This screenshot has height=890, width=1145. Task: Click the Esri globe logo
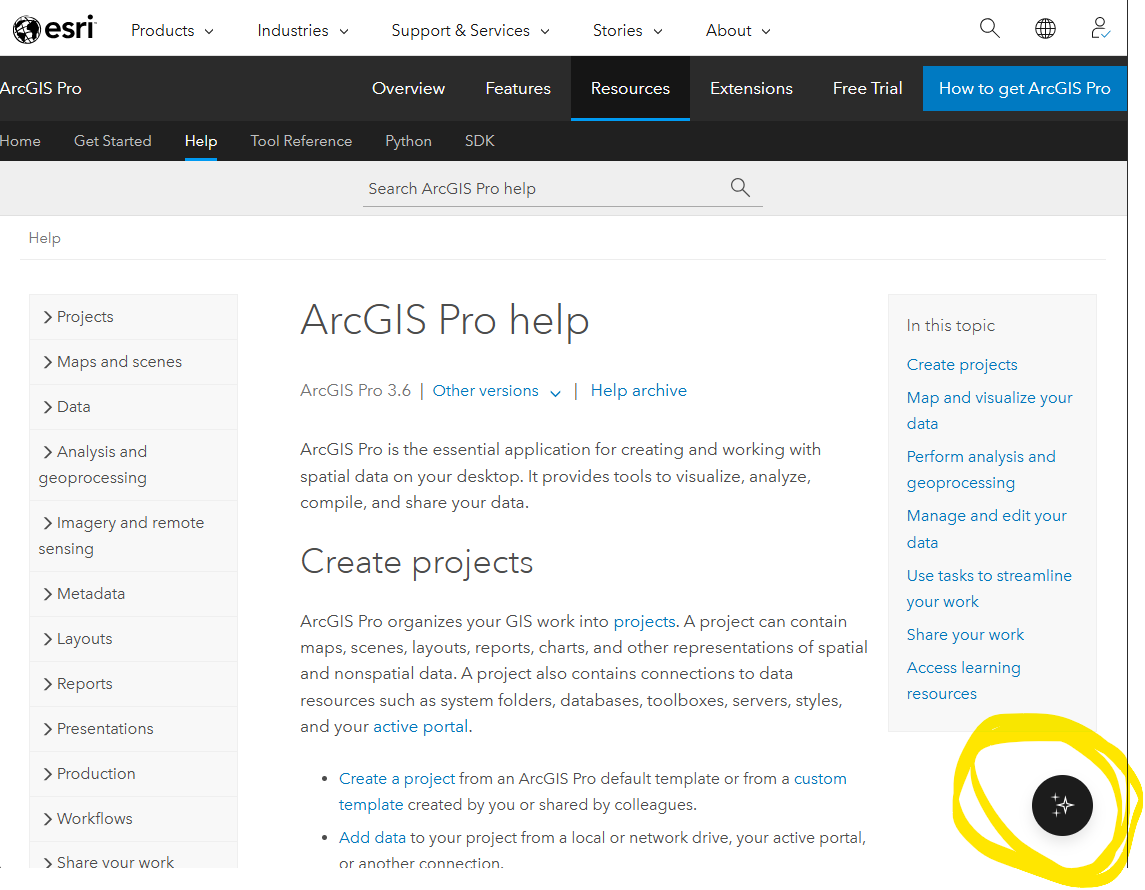[55, 29]
